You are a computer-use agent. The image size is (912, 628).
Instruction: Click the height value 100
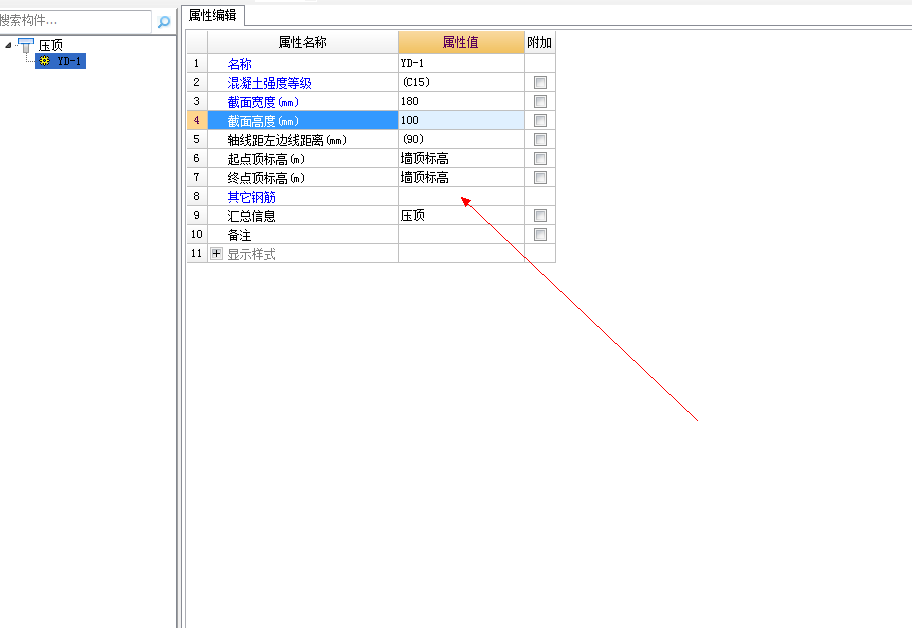tap(461, 120)
